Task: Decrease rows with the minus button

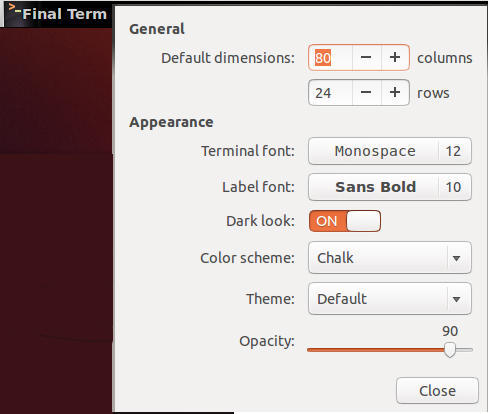Action: [366, 92]
